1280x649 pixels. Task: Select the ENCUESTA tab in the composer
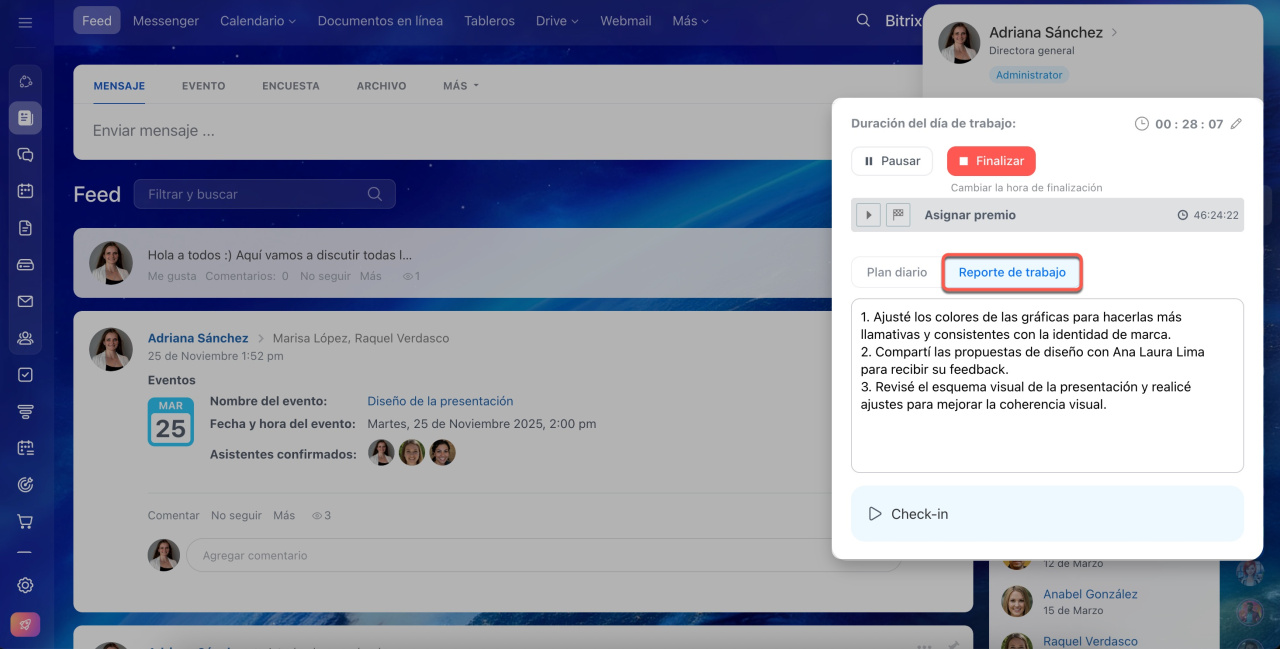coord(290,86)
